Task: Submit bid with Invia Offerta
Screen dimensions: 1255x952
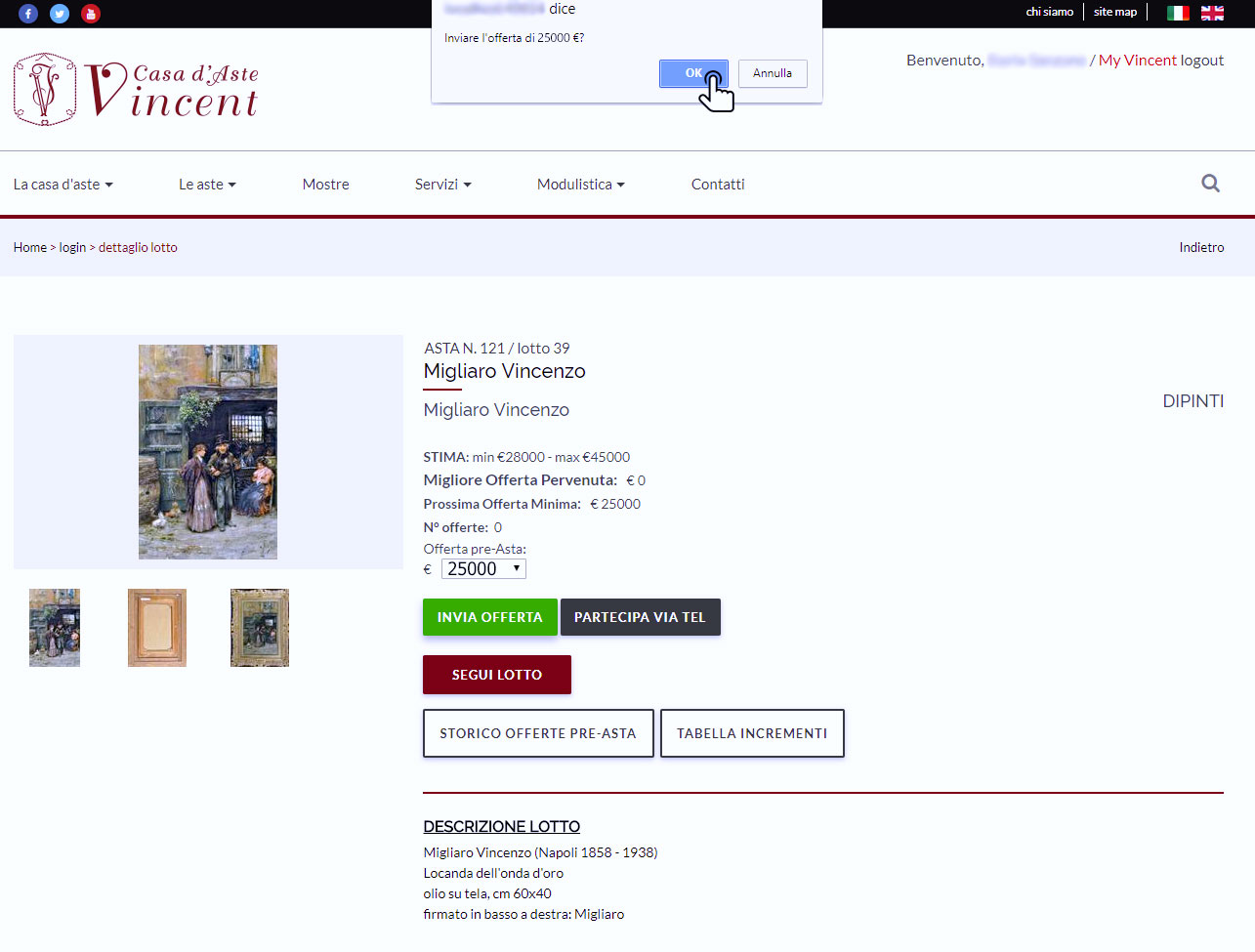Action: click(490, 617)
